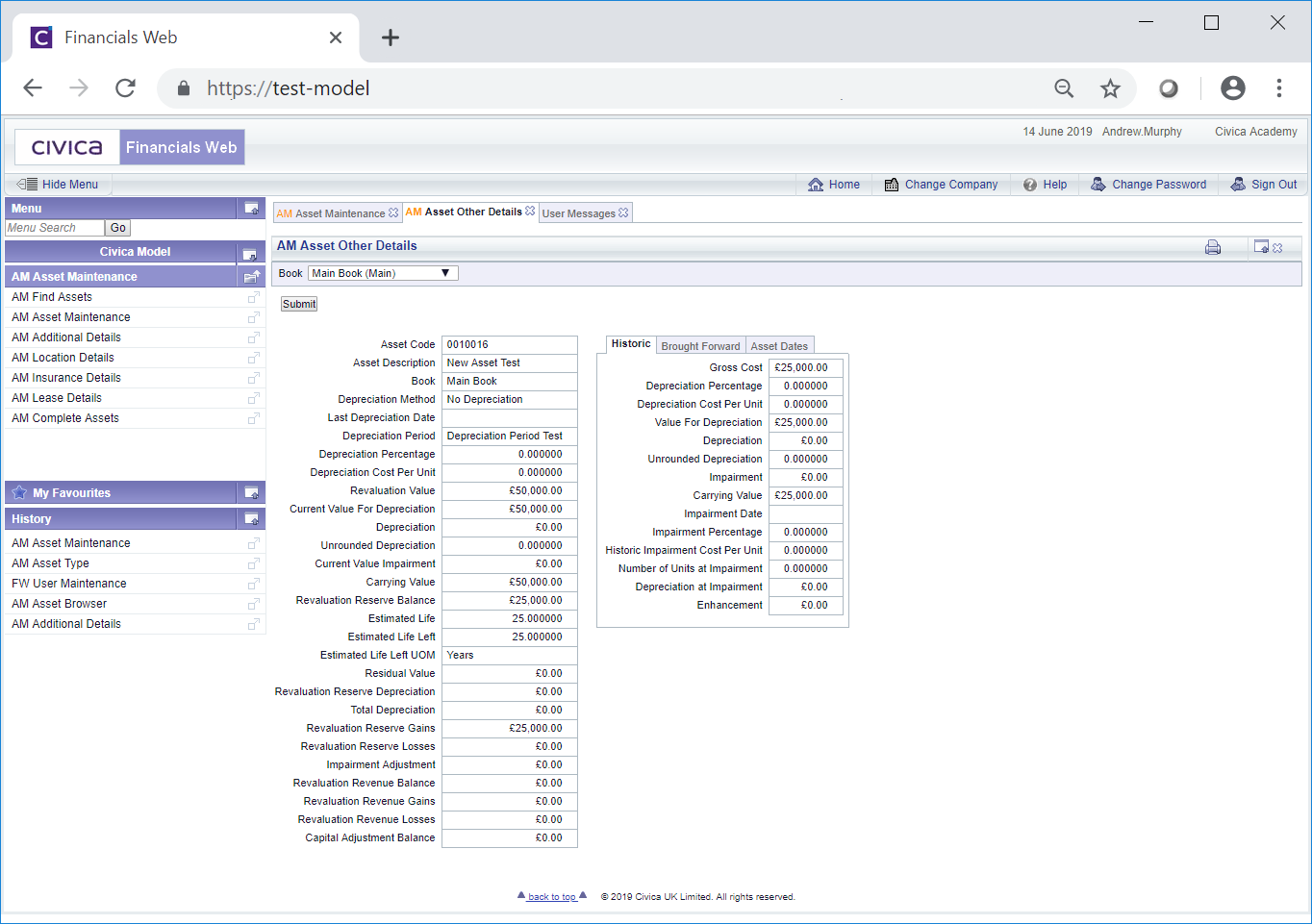Close the User Messages tab
The height and width of the screenshot is (924, 1312).
pos(623,213)
